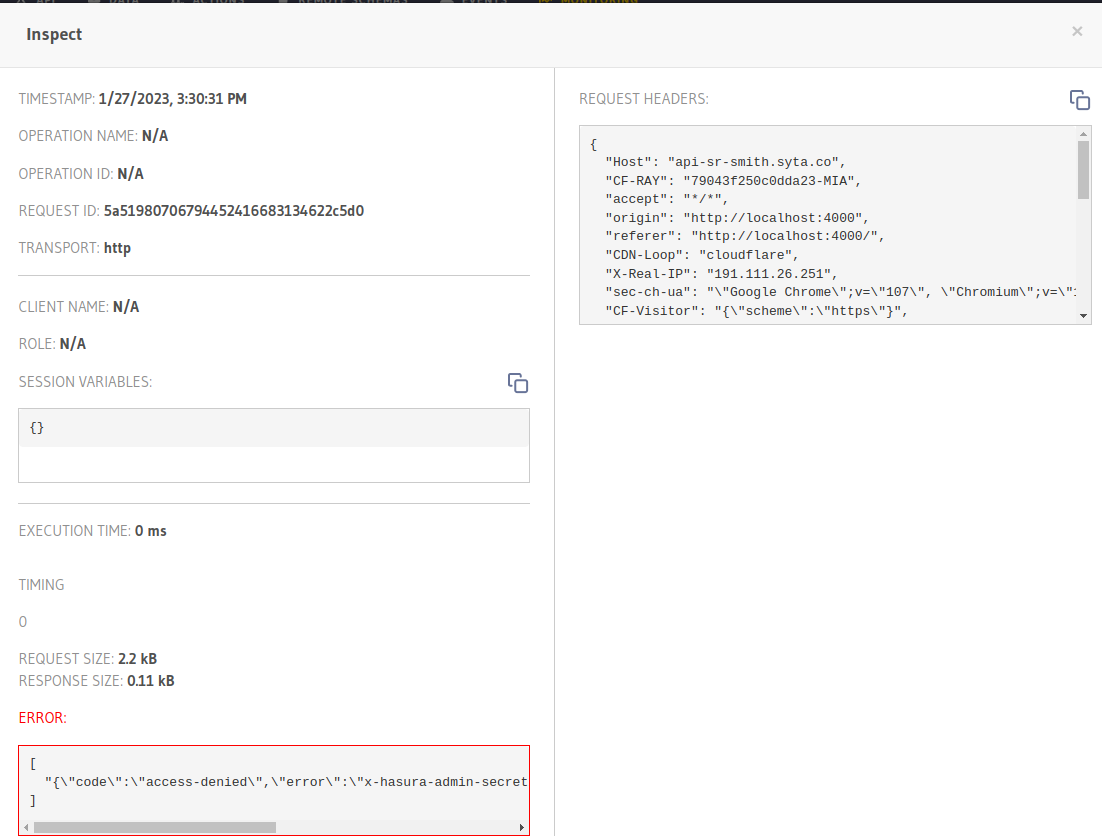Click the timestamp value in the Inspect panel
Viewport: 1102px width, 836px height.
tap(175, 98)
